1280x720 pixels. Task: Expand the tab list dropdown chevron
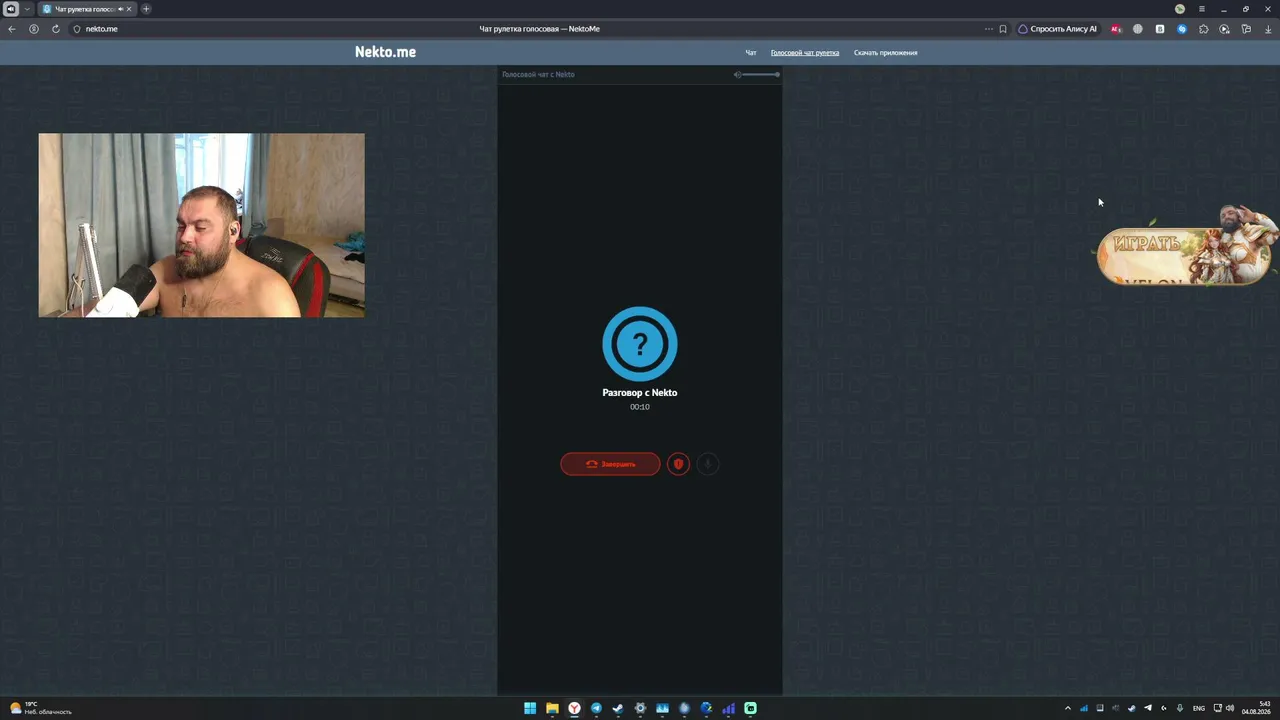point(27,9)
